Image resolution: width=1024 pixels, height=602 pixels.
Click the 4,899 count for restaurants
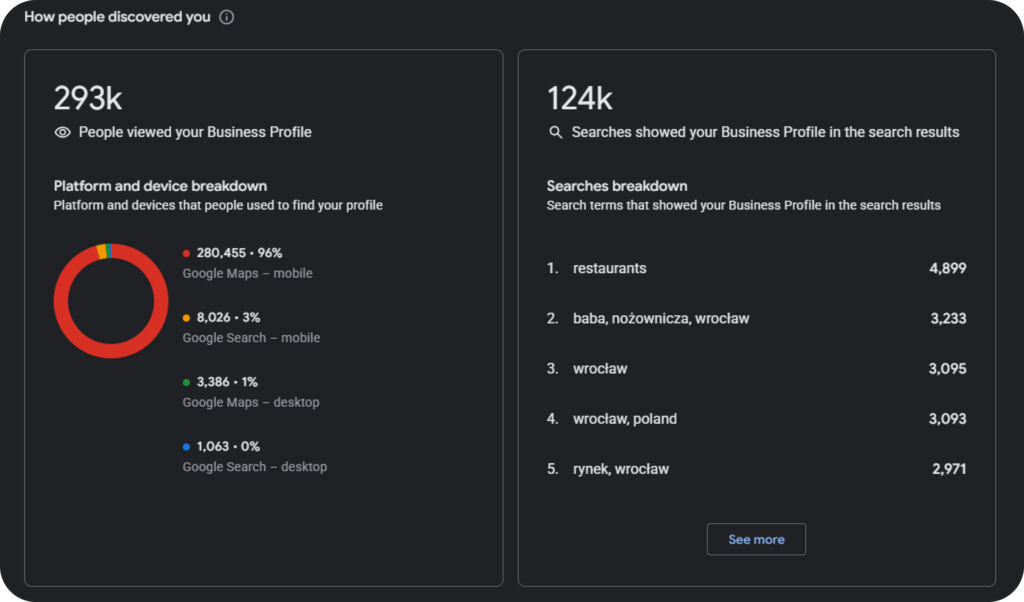click(948, 268)
